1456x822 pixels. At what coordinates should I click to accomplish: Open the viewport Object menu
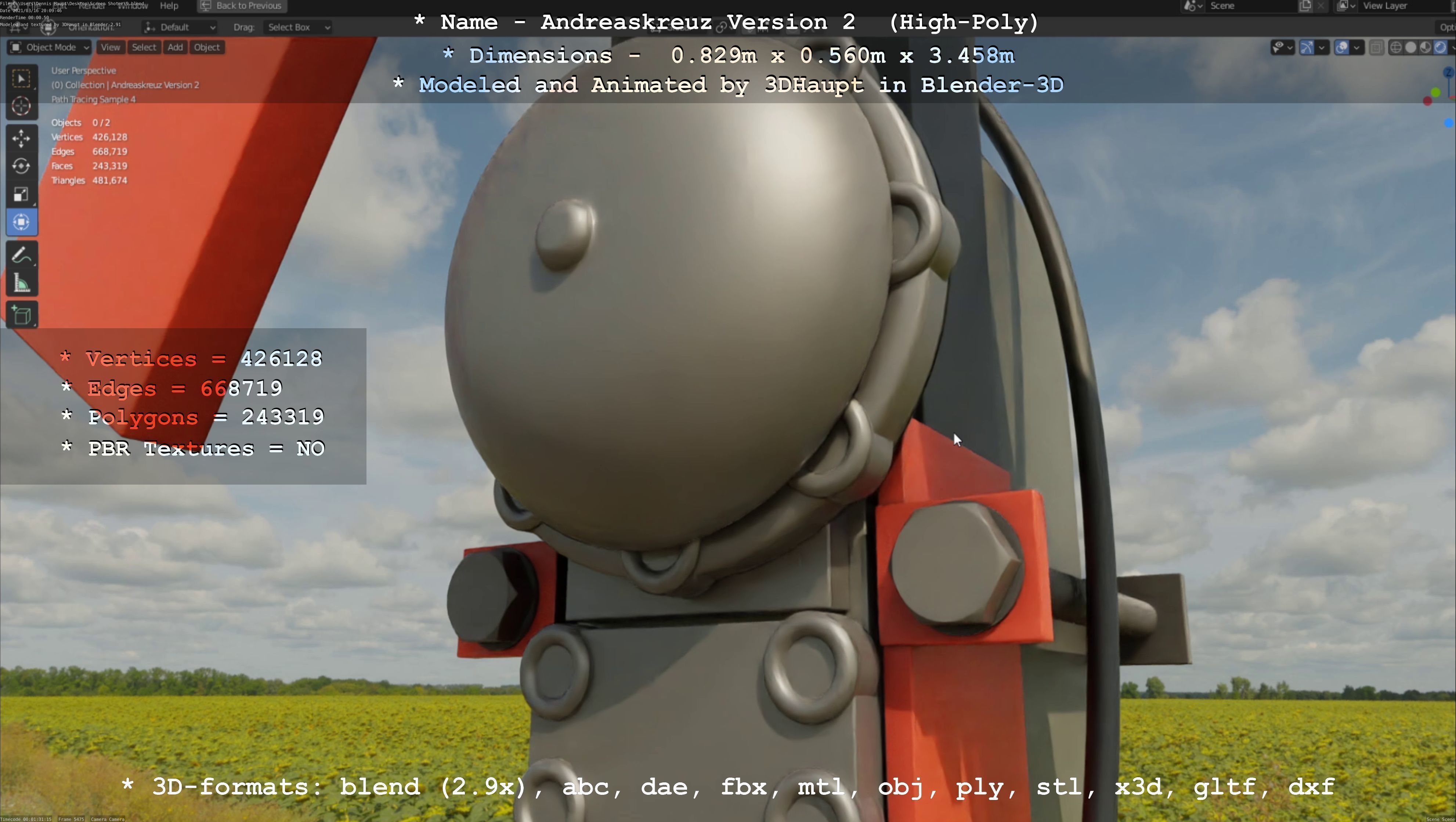(x=207, y=47)
